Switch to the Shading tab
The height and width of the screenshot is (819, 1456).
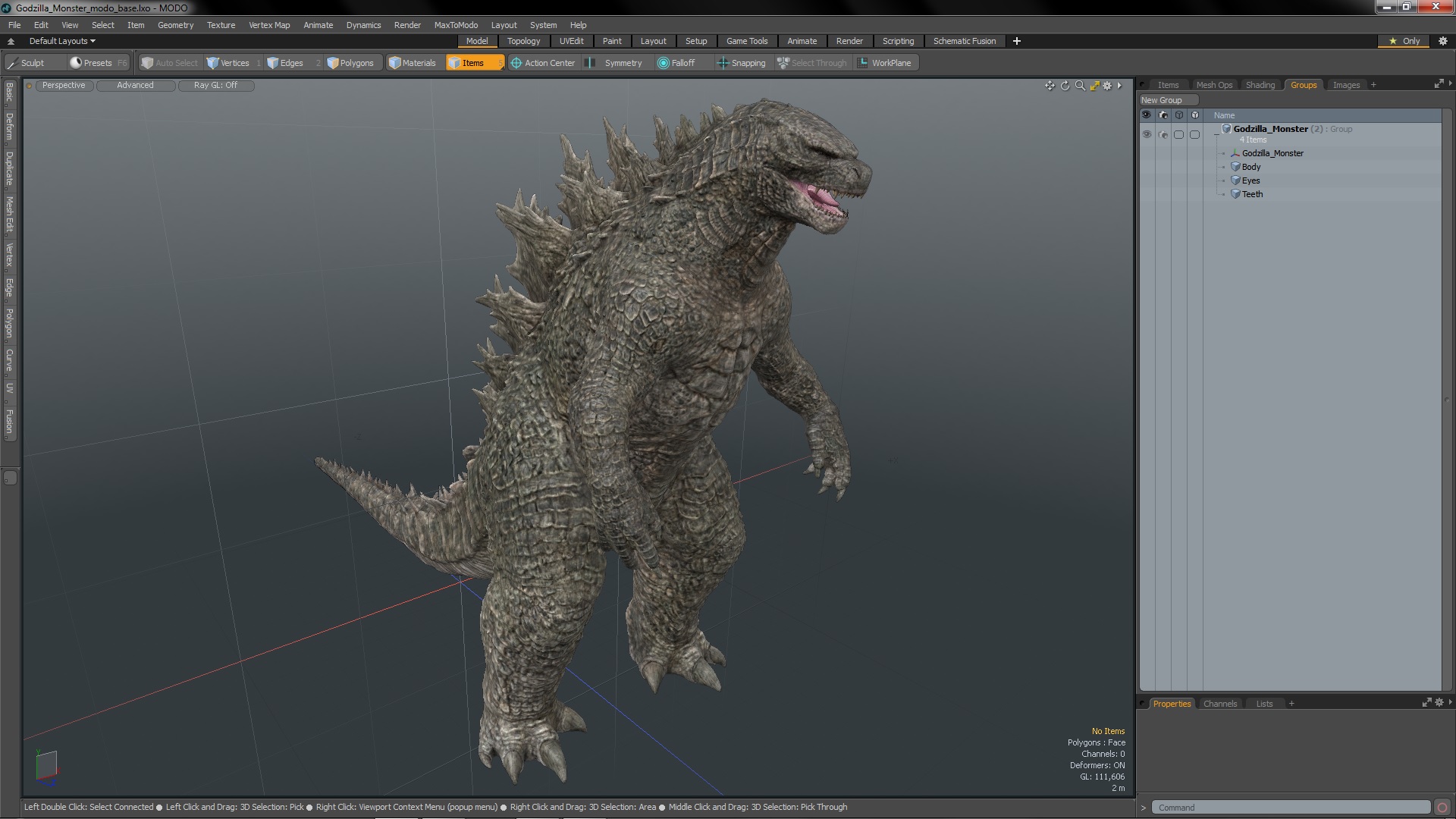[x=1260, y=85]
